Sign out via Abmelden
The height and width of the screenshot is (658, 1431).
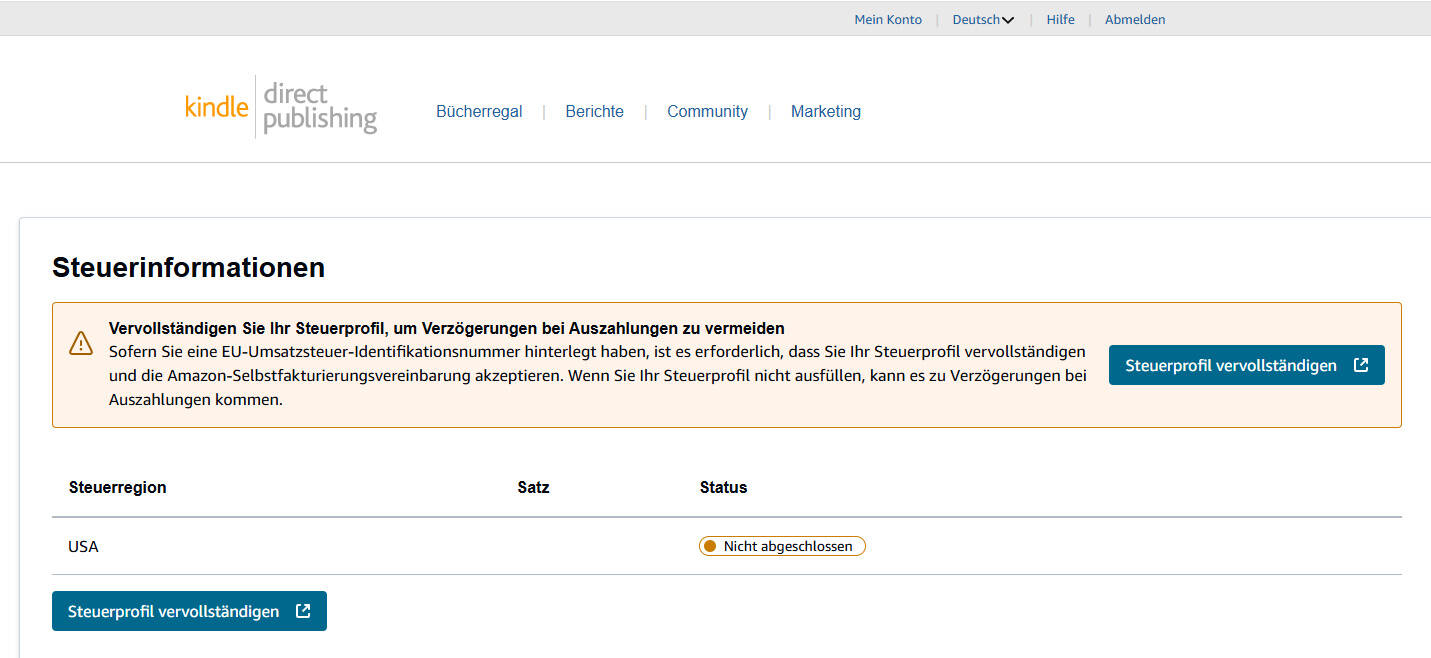pyautogui.click(x=1135, y=19)
